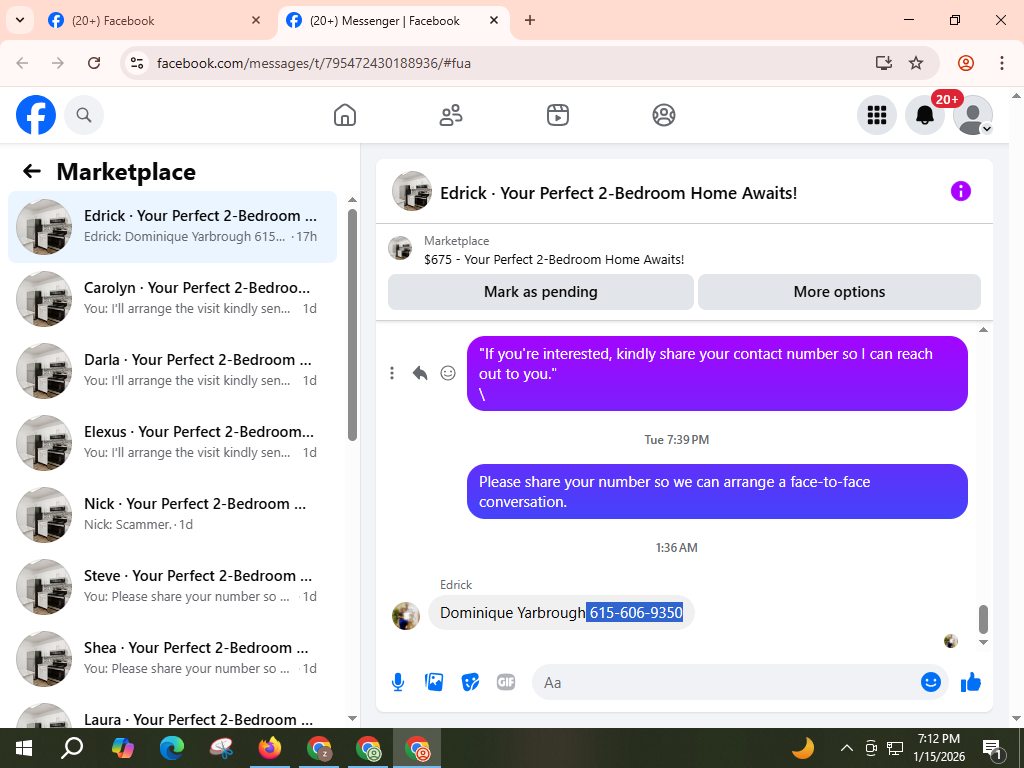Click the highlighted phone number 615-606-9350
Image resolution: width=1024 pixels, height=768 pixels.
(x=635, y=613)
